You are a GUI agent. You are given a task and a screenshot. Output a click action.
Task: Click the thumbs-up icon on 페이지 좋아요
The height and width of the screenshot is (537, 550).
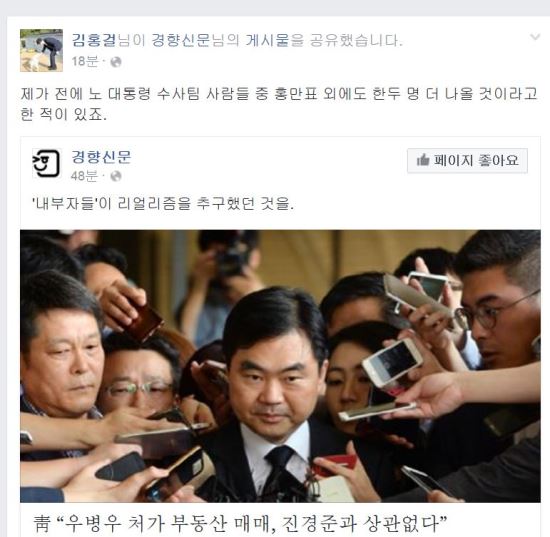pyautogui.click(x=423, y=160)
